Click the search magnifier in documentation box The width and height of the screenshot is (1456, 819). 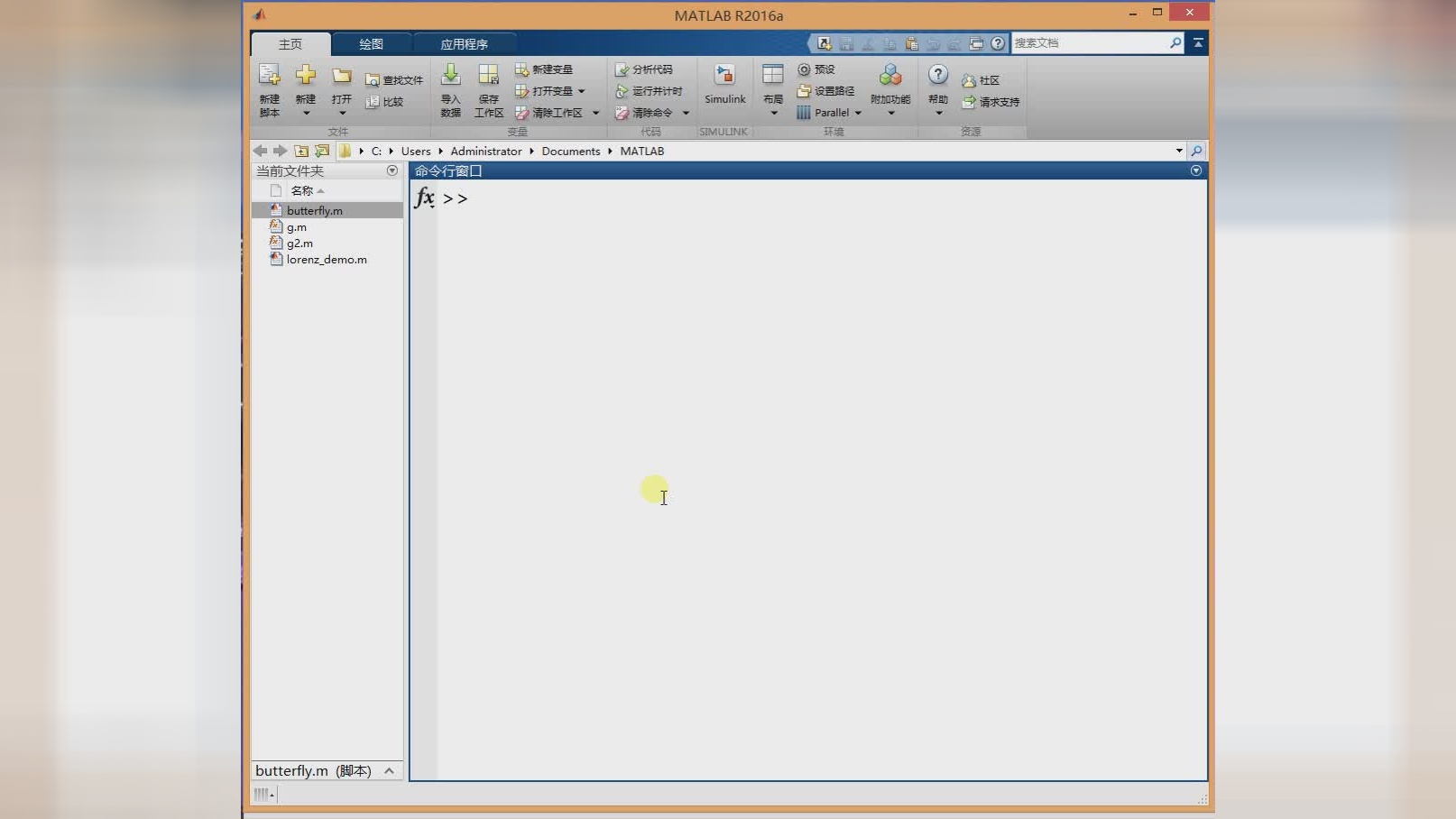[x=1175, y=42]
